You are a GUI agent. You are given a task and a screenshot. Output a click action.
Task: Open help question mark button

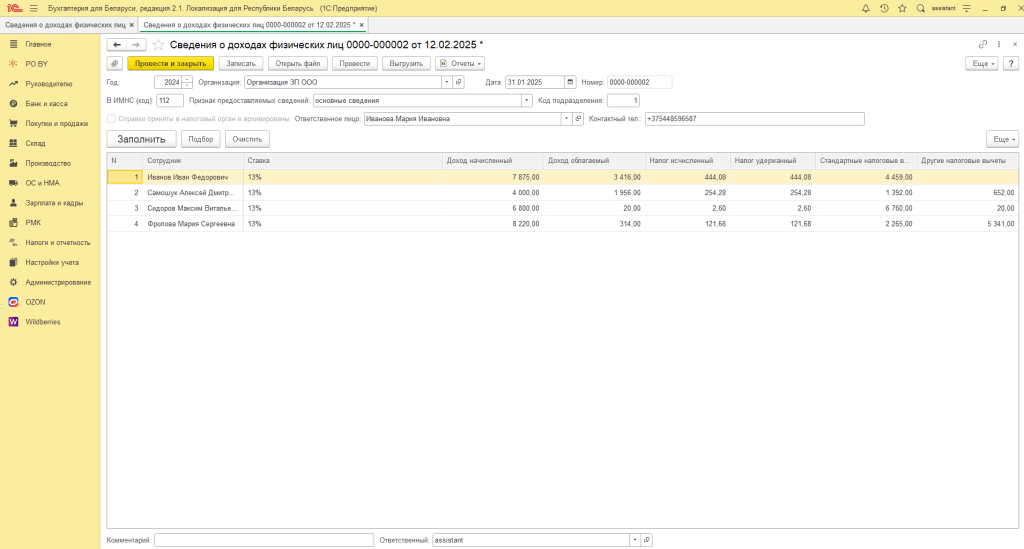[1011, 64]
